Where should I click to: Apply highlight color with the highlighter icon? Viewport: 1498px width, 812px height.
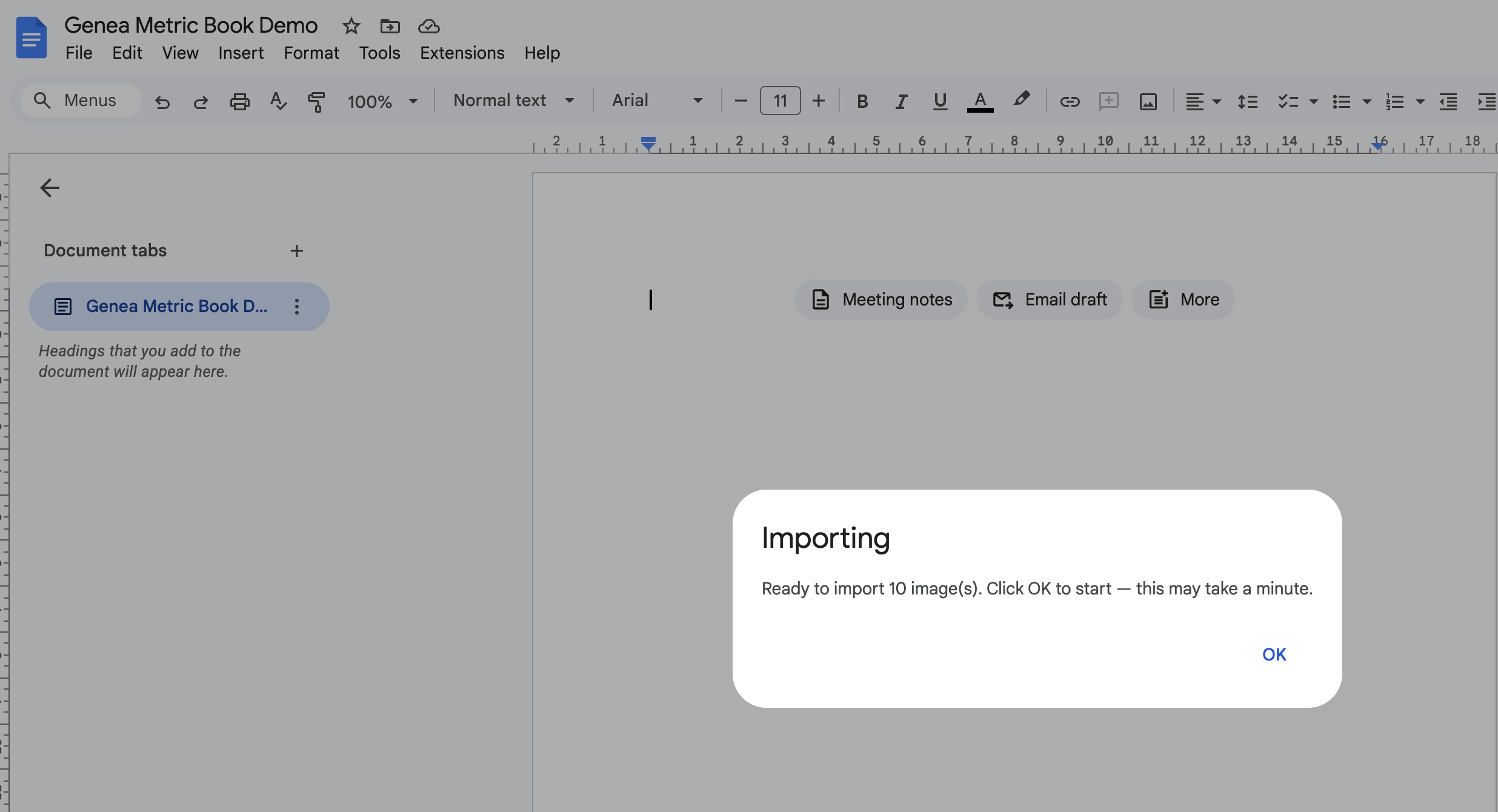point(1022,101)
